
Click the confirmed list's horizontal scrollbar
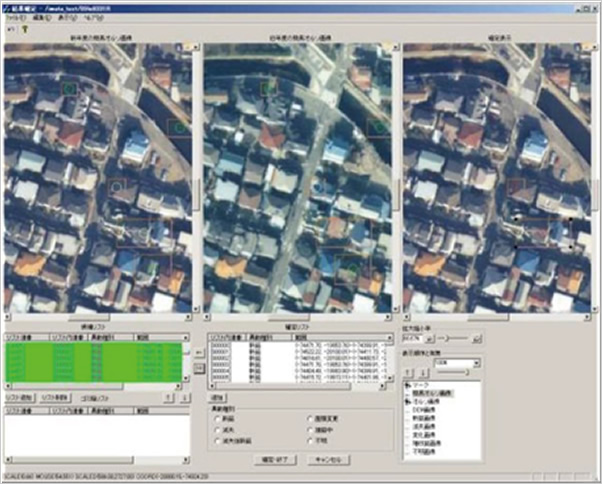click(x=297, y=386)
